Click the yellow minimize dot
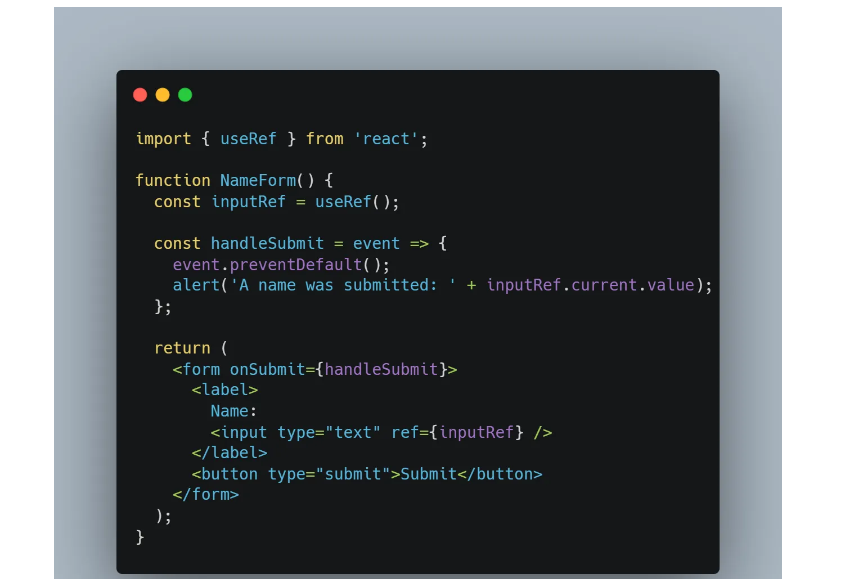The width and height of the screenshot is (847, 579). (163, 95)
